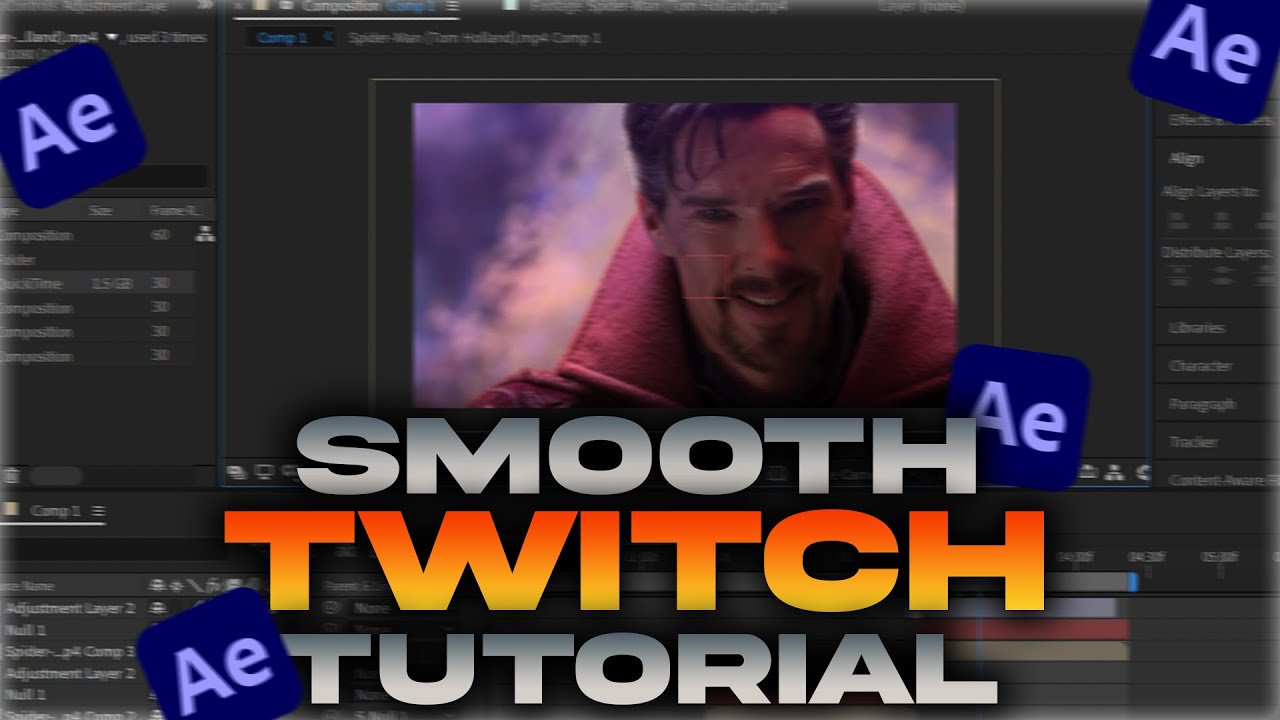This screenshot has width=1280, height=720.
Task: Click the orange tracker box on the face
Action: pos(708,277)
